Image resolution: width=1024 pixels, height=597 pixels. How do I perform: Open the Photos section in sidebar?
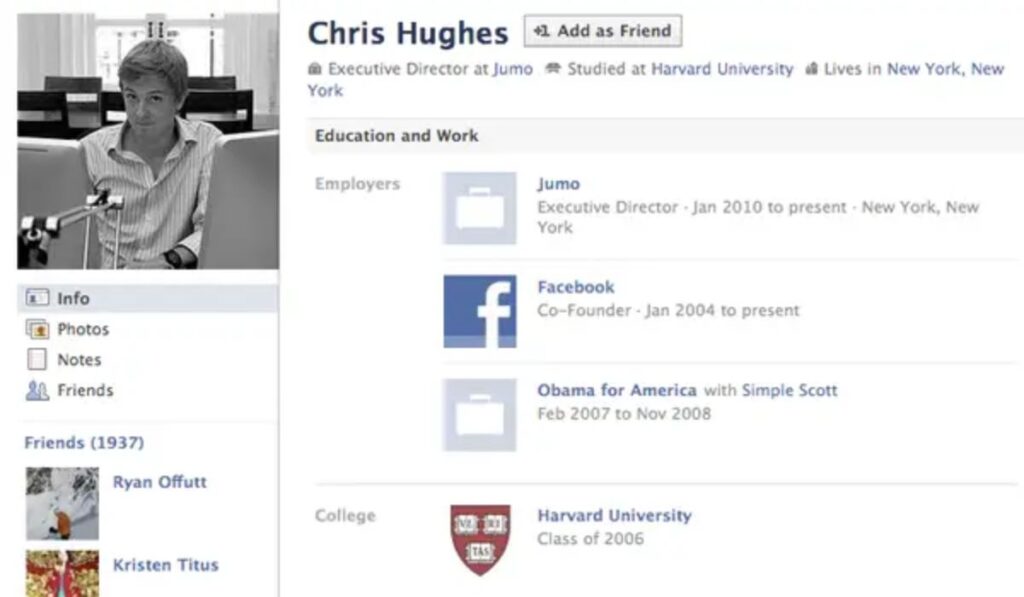83,329
